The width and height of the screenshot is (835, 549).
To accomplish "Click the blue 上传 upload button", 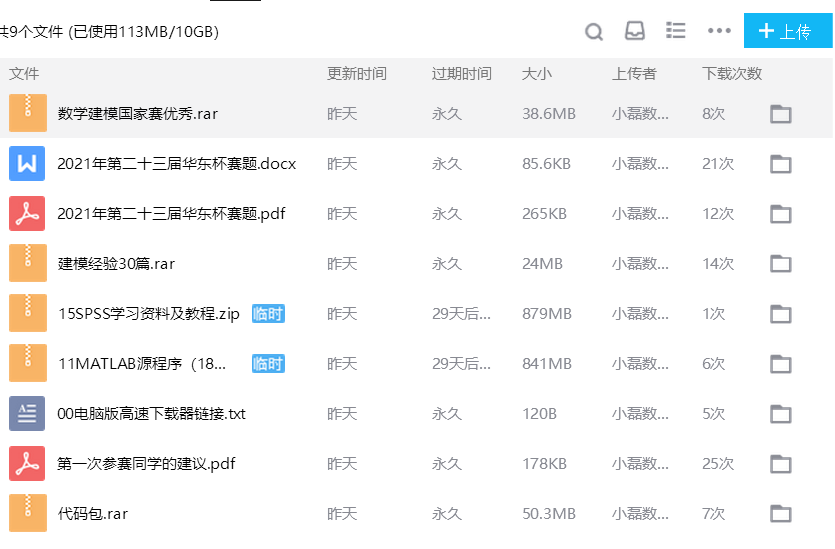I will click(788, 31).
